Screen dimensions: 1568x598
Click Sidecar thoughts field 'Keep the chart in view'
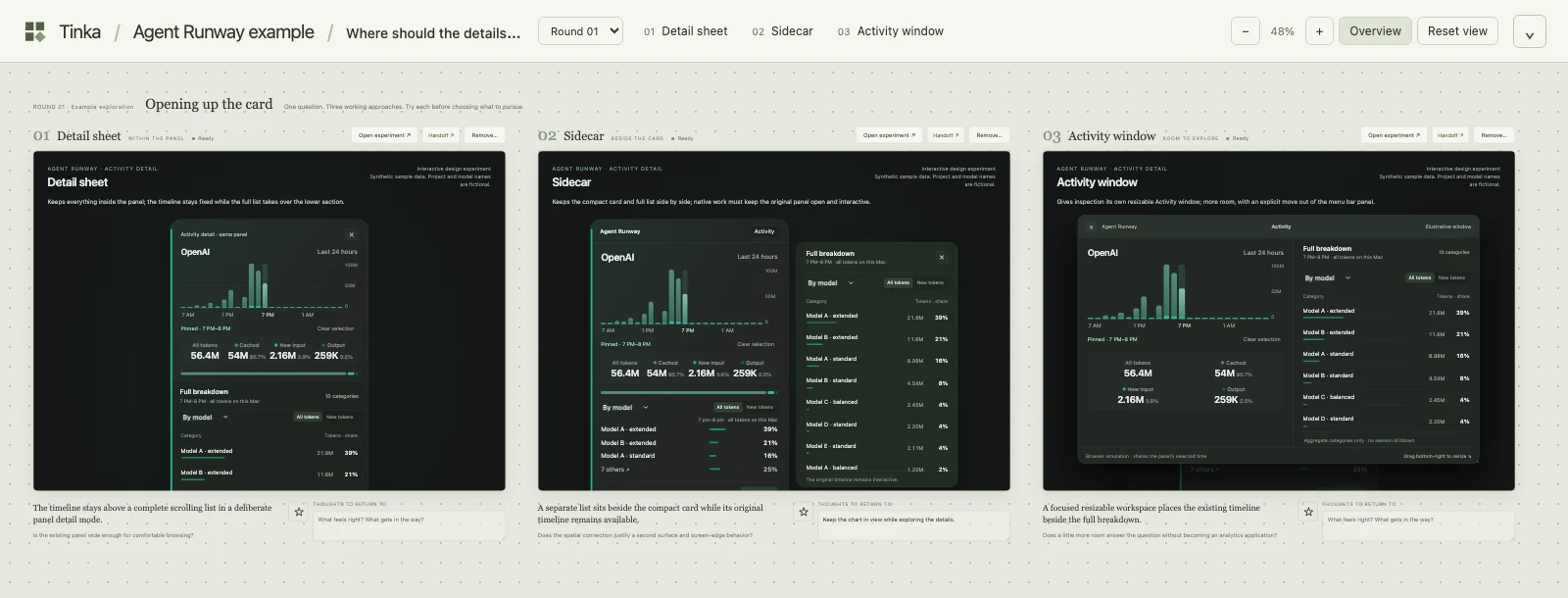pyautogui.click(x=914, y=524)
